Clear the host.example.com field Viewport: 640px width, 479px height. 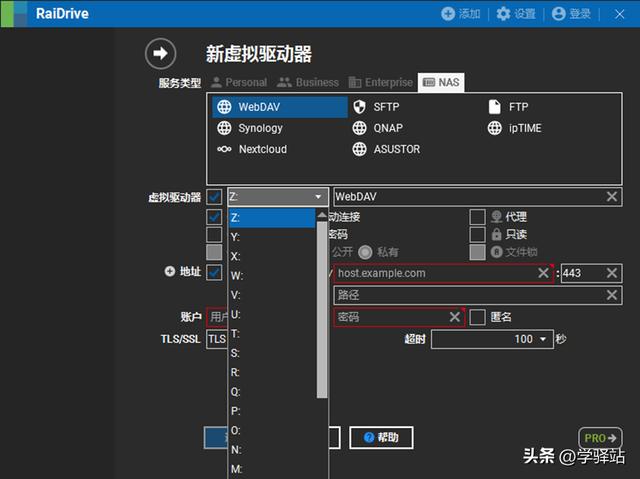[x=543, y=273]
